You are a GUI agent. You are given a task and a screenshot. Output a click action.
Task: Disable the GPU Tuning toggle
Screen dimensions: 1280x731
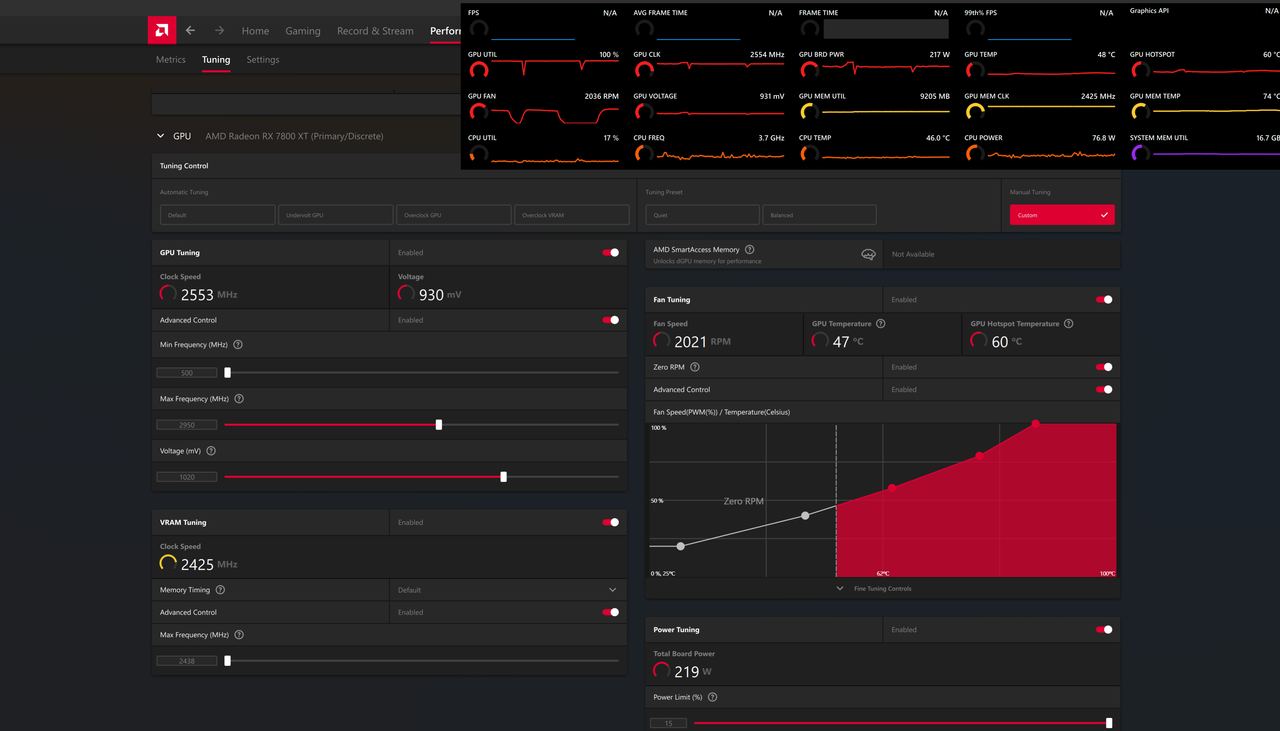pyautogui.click(x=611, y=253)
